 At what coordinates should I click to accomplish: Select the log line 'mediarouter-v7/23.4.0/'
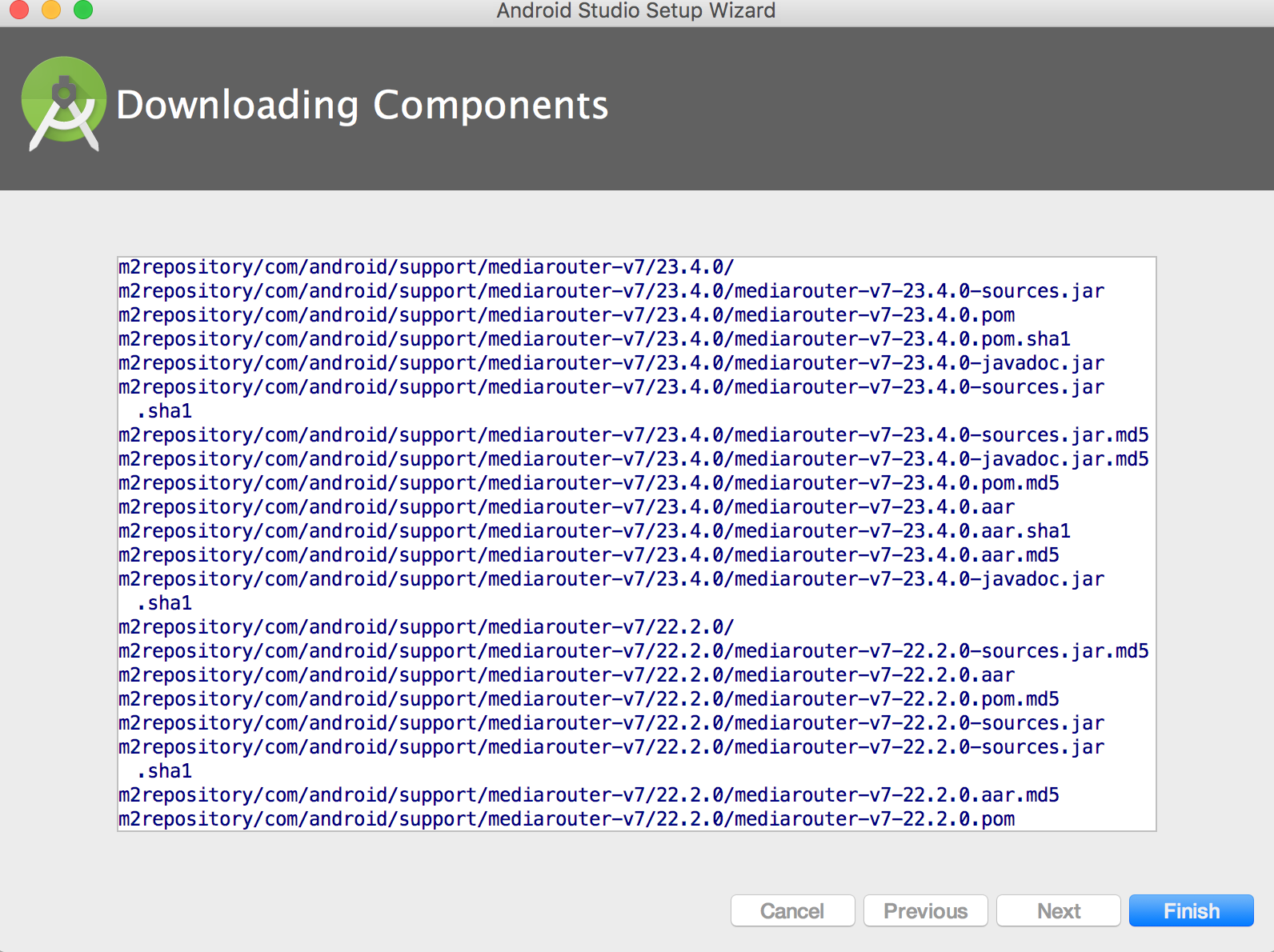pos(427,267)
